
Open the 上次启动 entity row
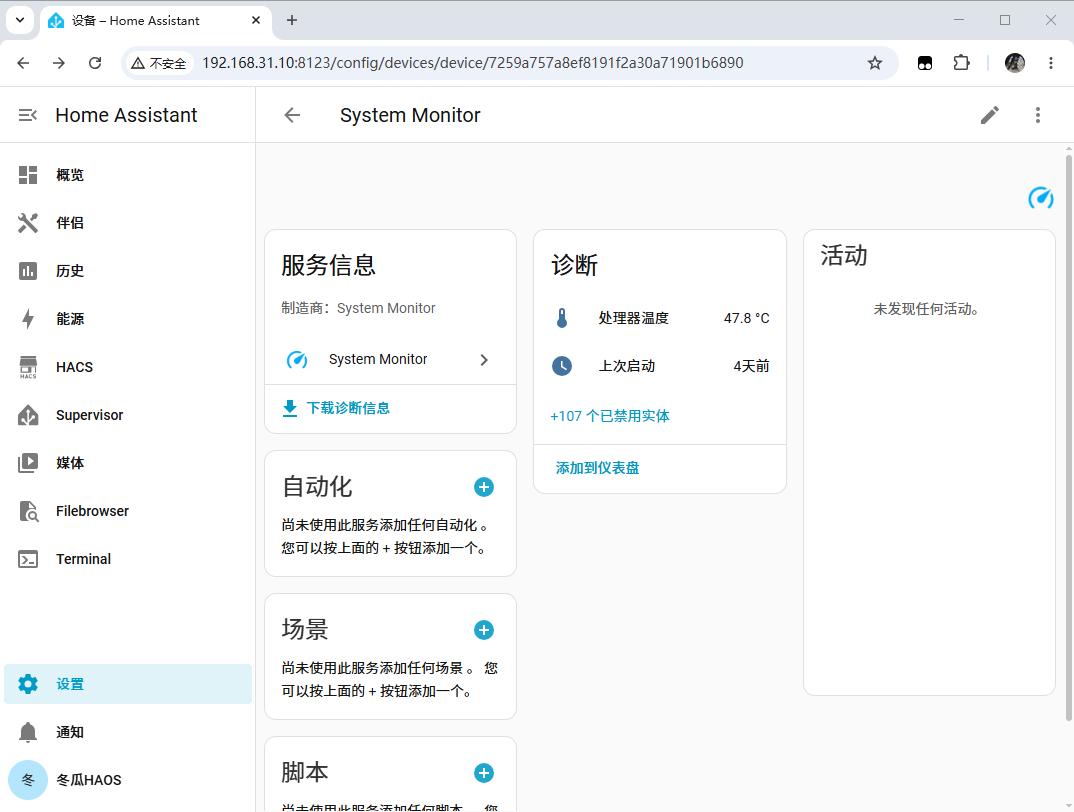pos(660,367)
